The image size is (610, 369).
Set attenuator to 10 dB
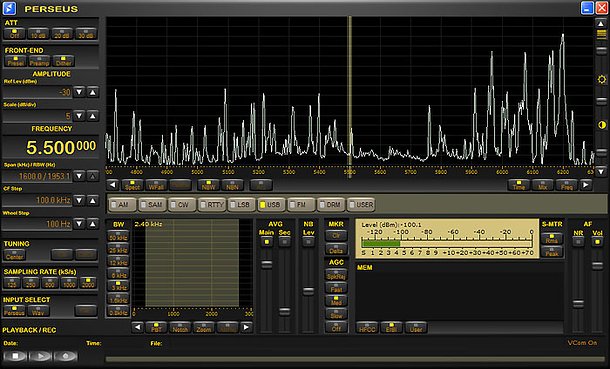pyautogui.click(x=38, y=34)
